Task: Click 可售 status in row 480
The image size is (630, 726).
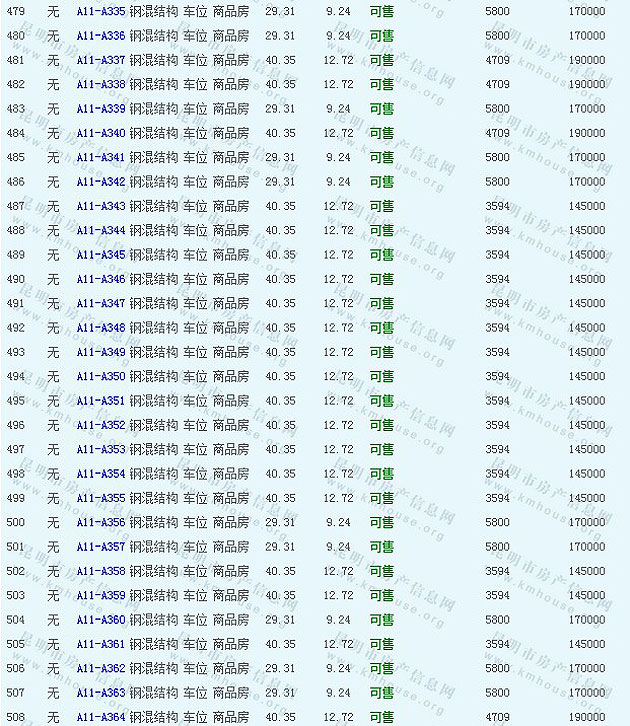Action: (x=381, y=36)
